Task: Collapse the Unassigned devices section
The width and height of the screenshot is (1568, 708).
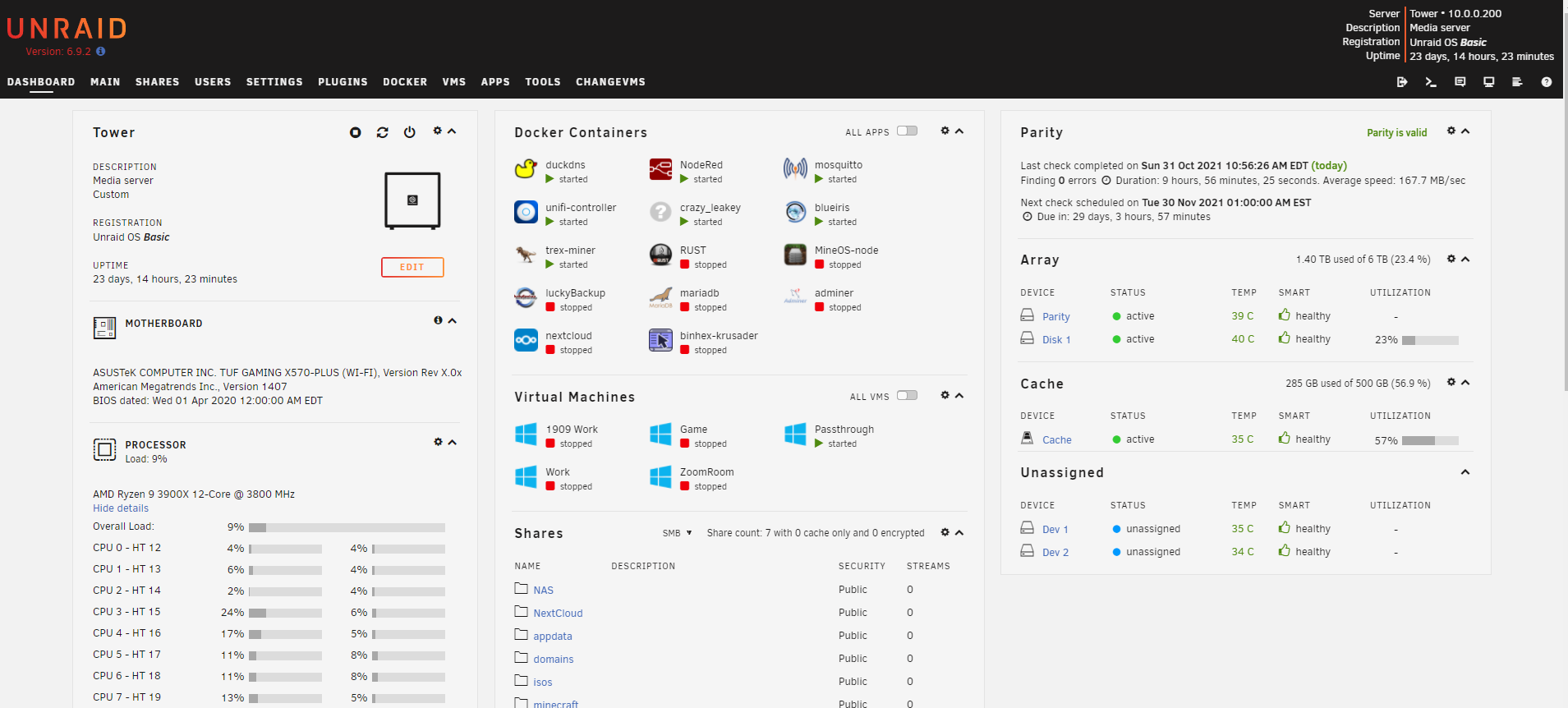Action: (x=1465, y=471)
